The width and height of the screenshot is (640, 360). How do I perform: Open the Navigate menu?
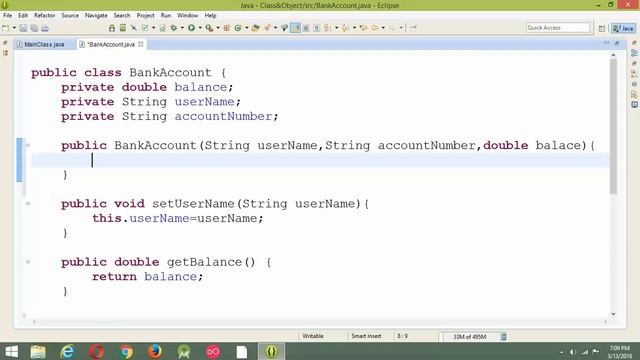(96, 16)
